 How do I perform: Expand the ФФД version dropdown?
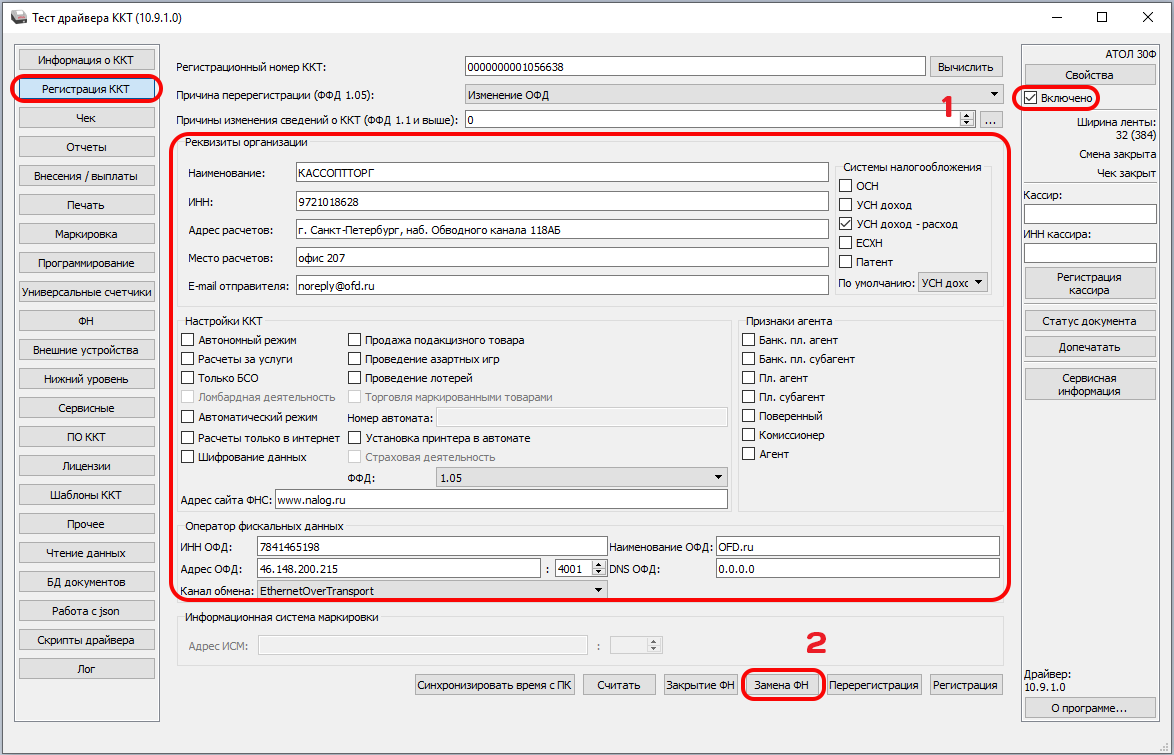582,478
